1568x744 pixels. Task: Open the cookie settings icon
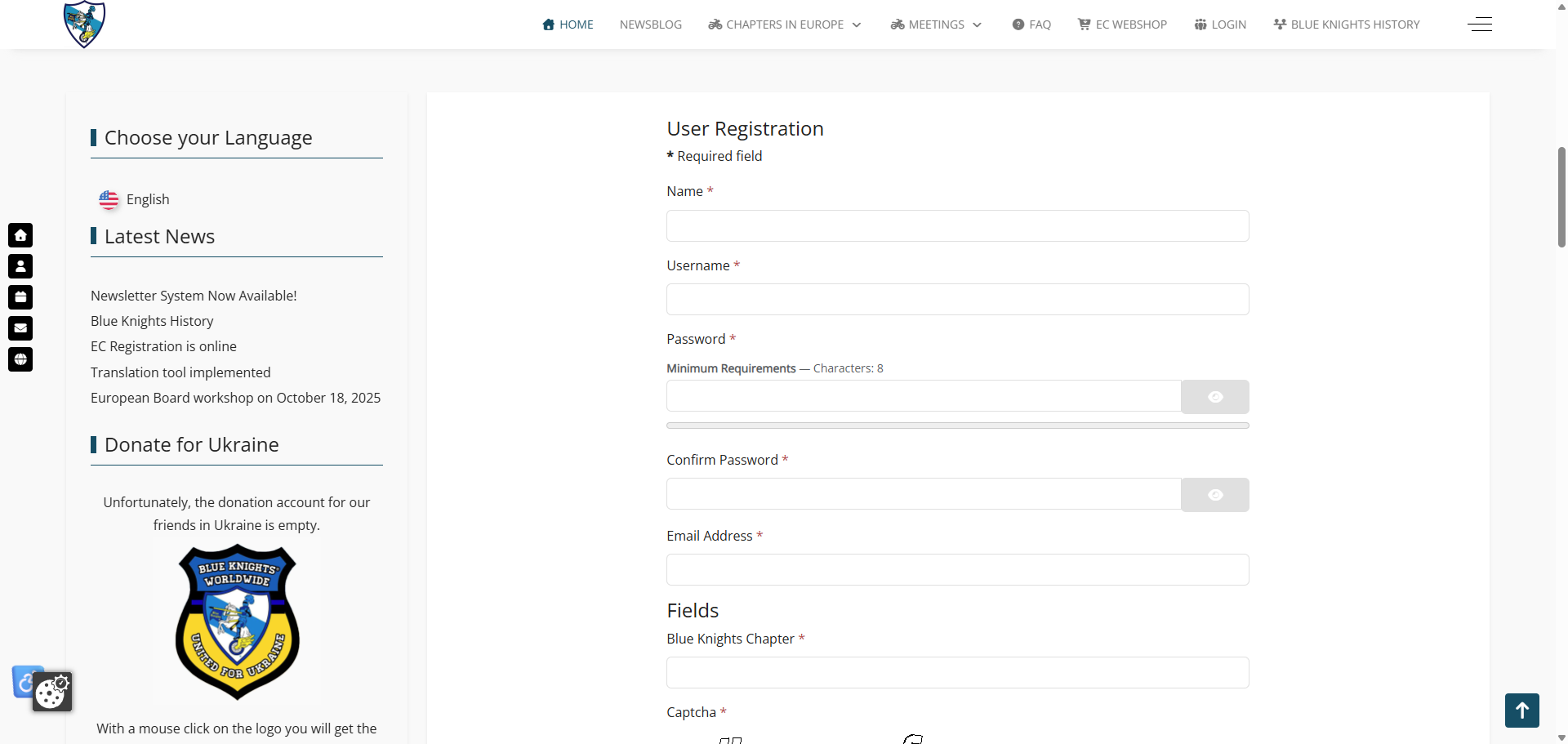[x=53, y=692]
